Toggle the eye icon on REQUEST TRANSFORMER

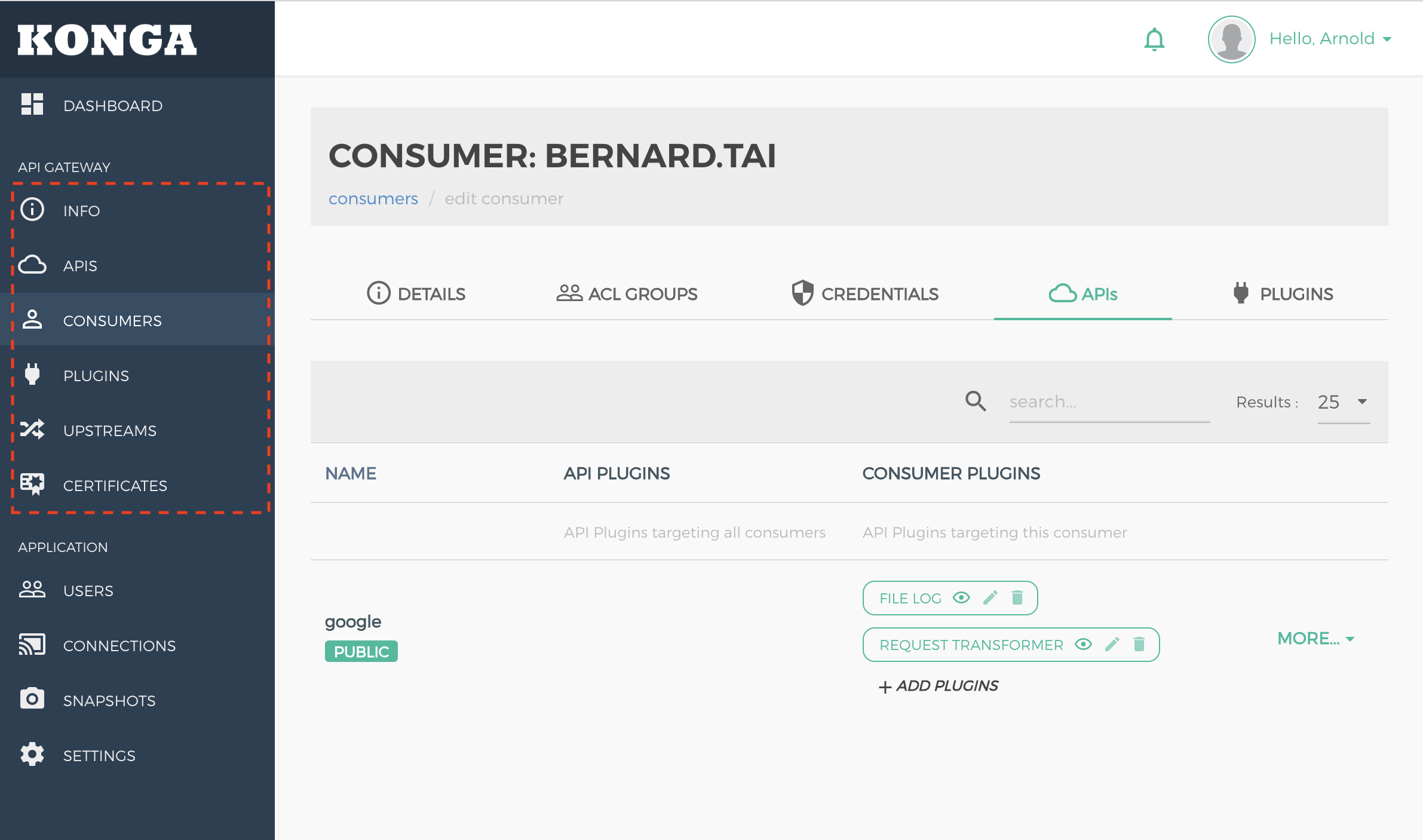(1083, 644)
